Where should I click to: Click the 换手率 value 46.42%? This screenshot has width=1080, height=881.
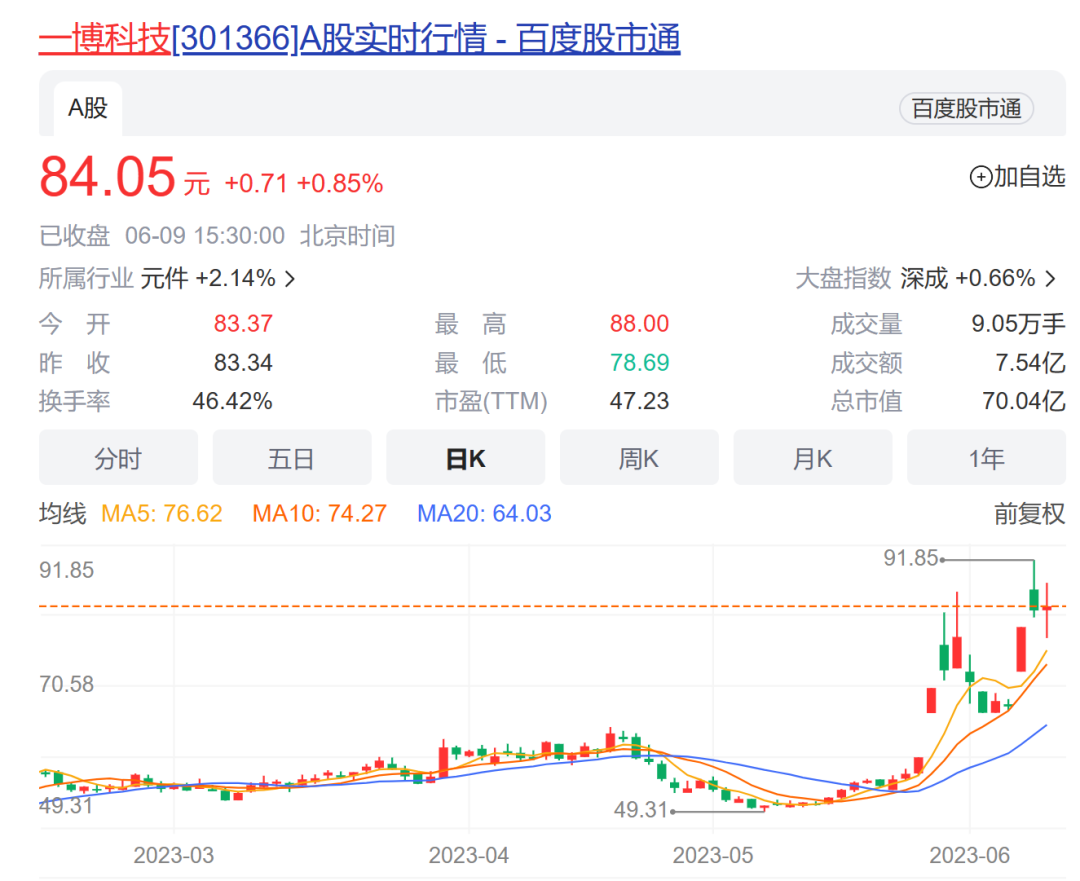[233, 402]
